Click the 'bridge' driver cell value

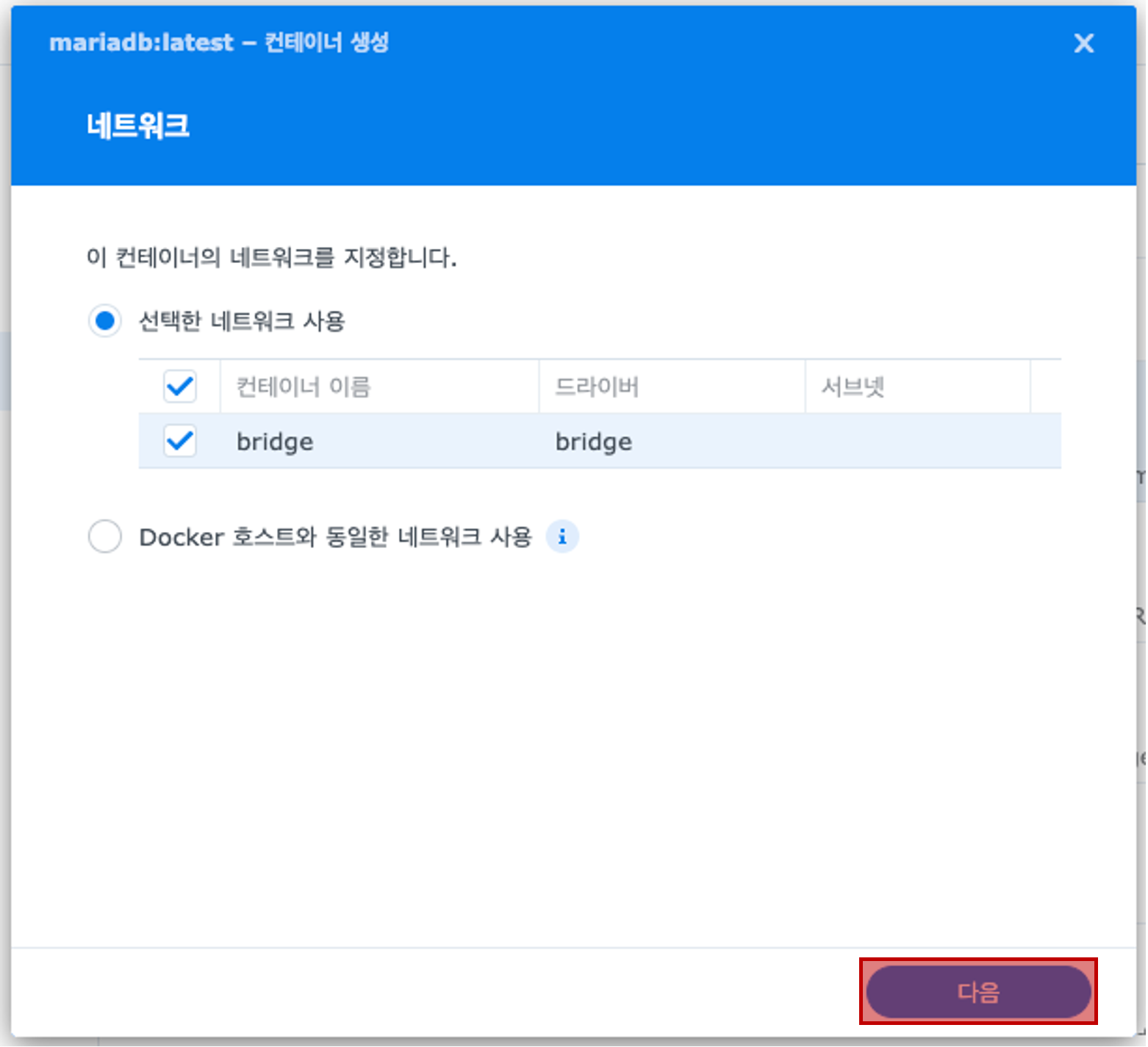click(594, 442)
